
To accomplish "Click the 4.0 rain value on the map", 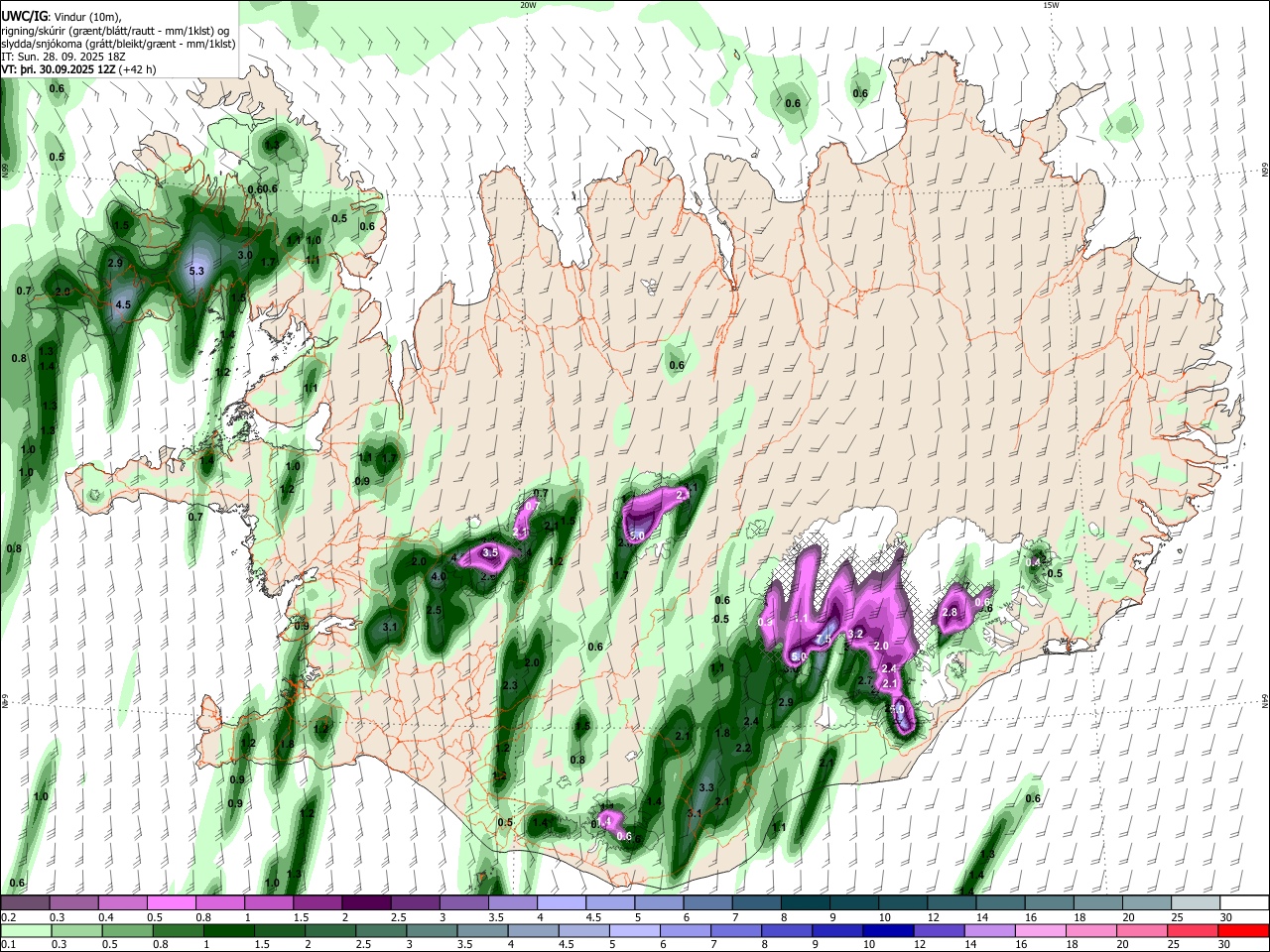I will click(438, 575).
